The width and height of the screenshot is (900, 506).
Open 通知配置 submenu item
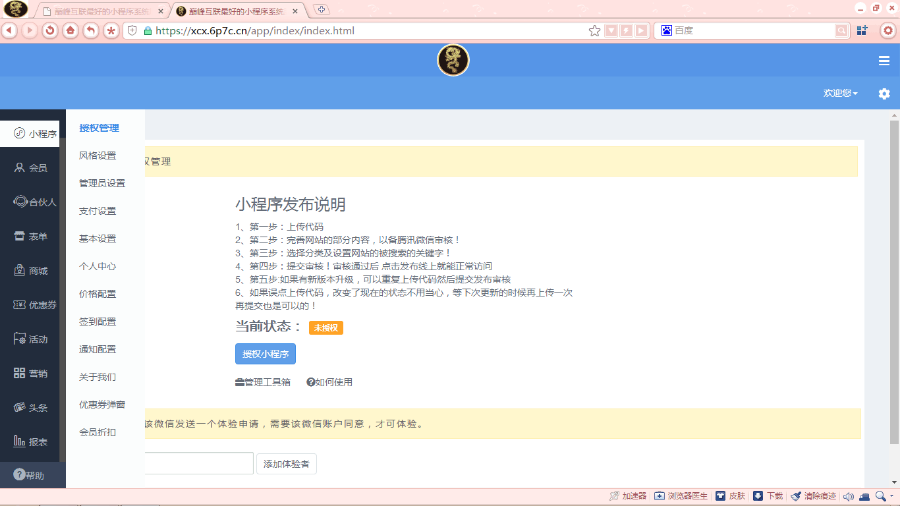click(98, 349)
